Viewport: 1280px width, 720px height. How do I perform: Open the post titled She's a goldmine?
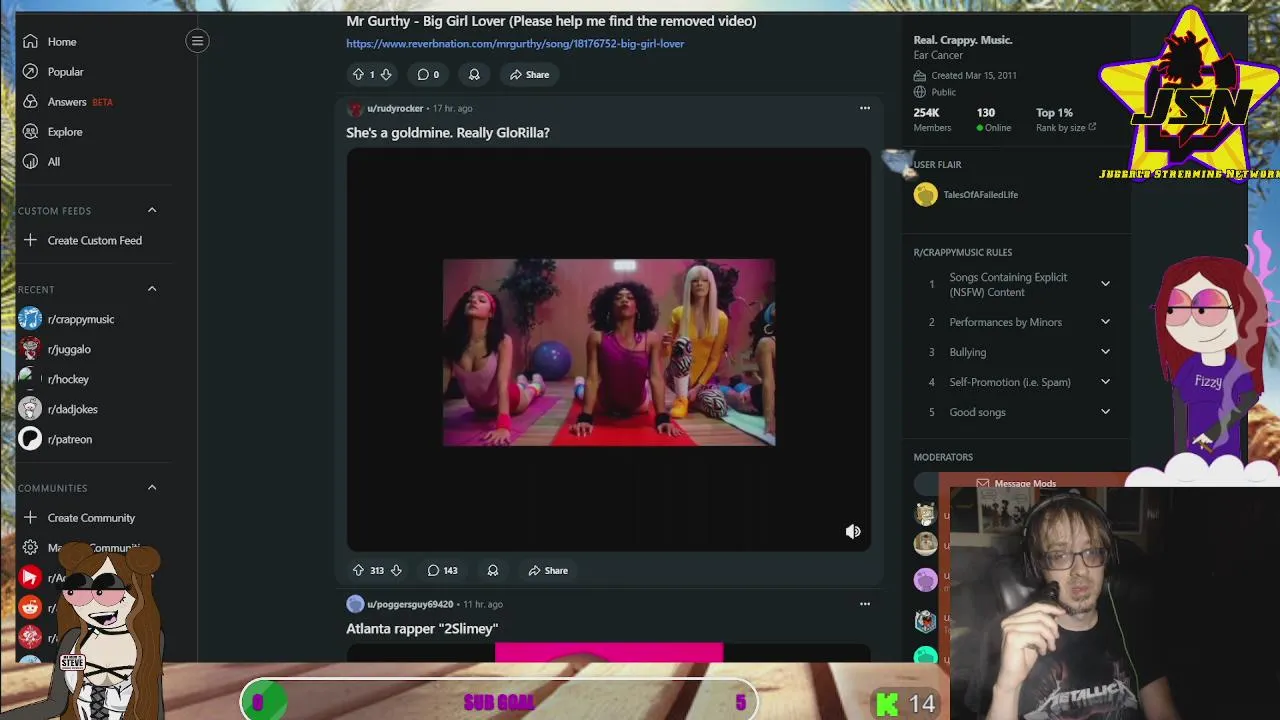click(448, 132)
